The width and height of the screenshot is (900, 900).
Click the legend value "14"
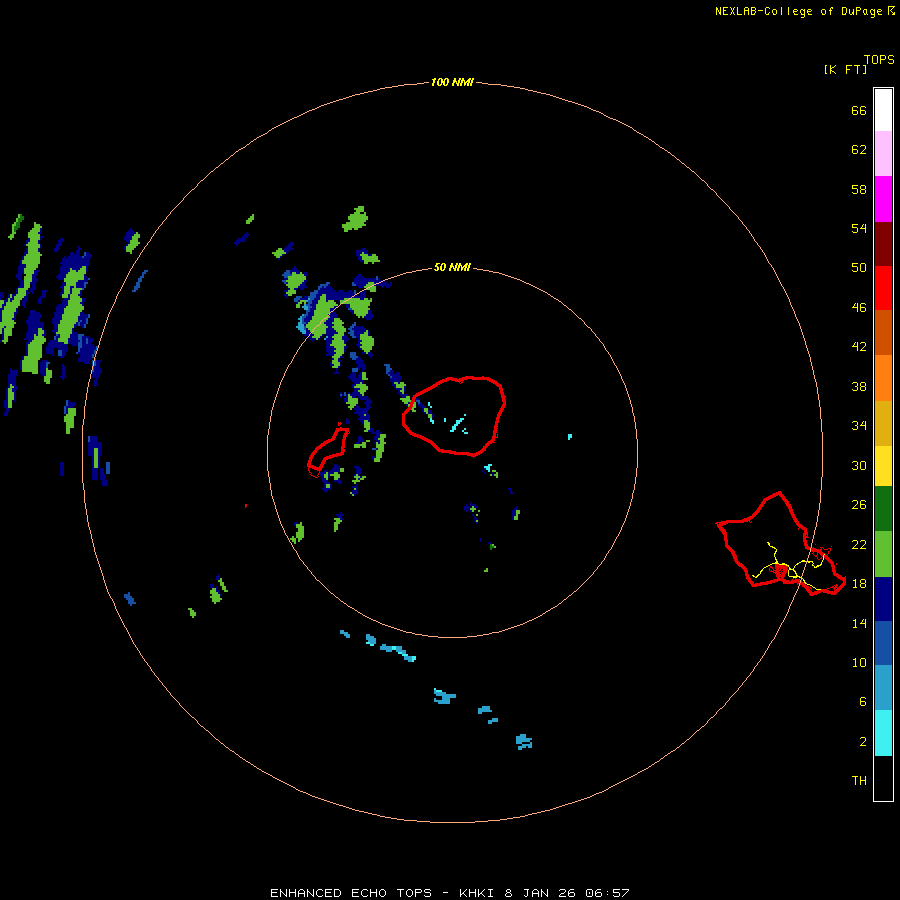point(859,623)
